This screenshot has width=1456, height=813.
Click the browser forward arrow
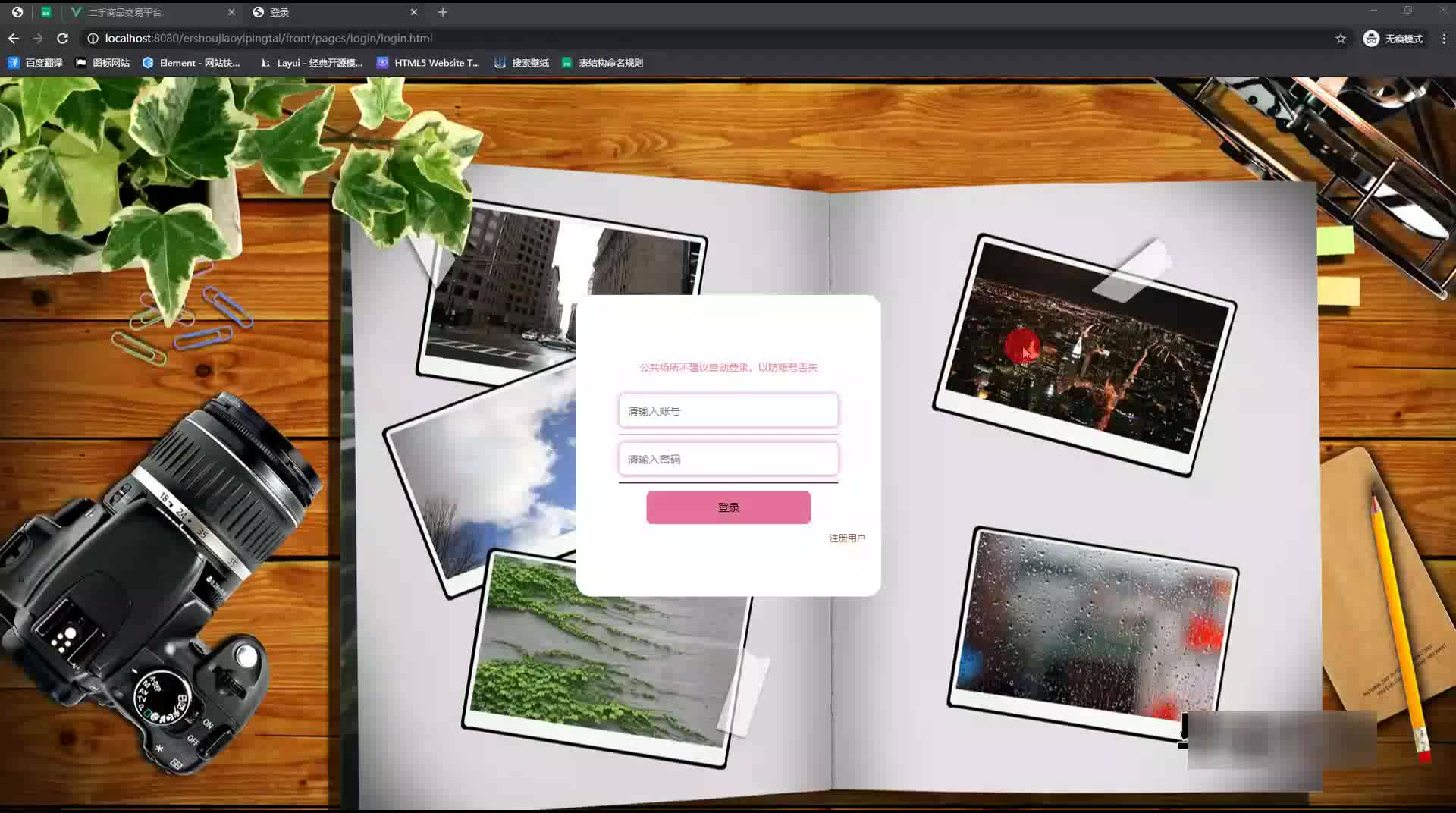38,38
